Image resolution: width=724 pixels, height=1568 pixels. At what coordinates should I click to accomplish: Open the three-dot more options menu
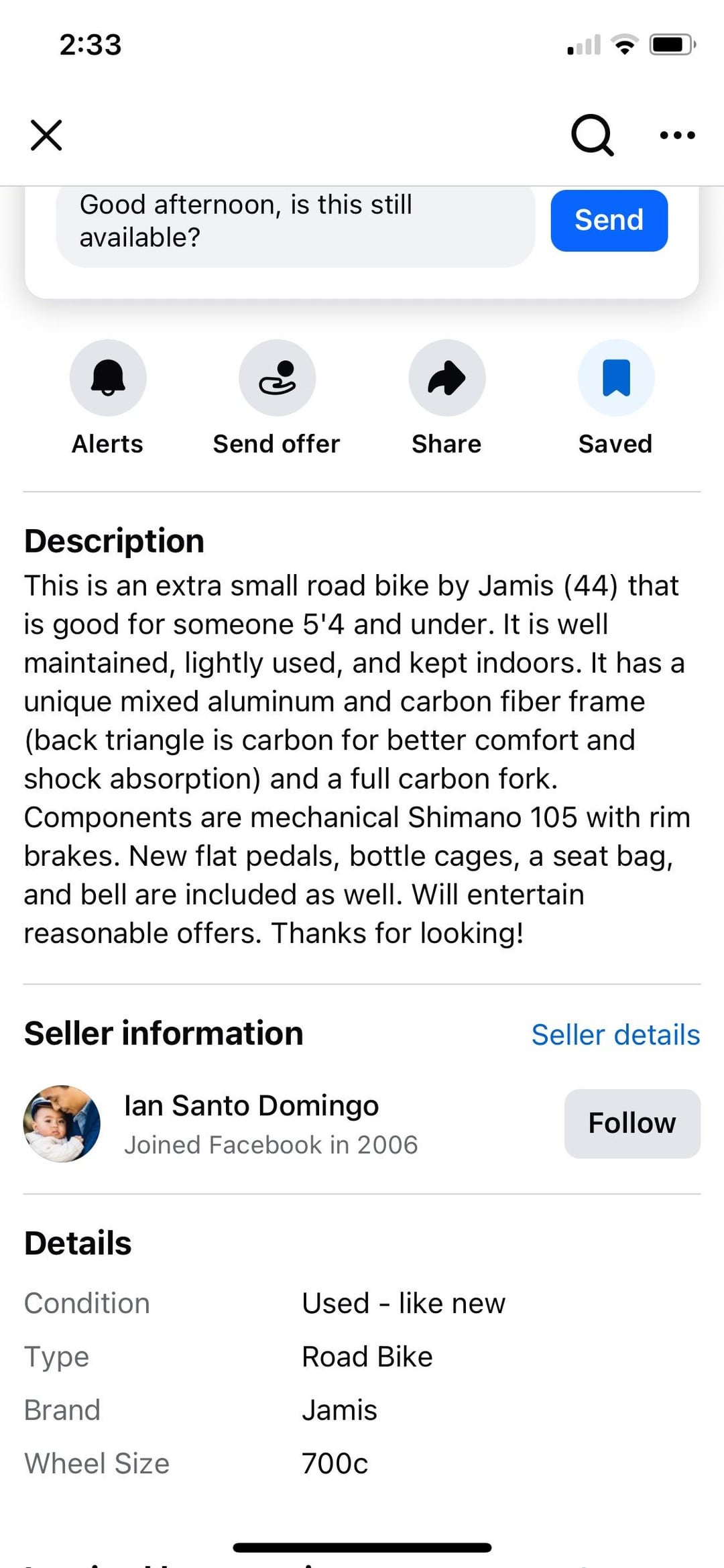[677, 135]
